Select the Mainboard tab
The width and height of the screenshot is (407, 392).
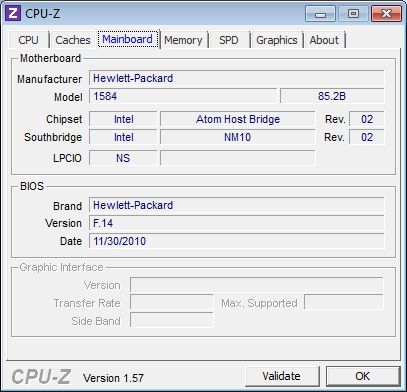click(x=128, y=39)
